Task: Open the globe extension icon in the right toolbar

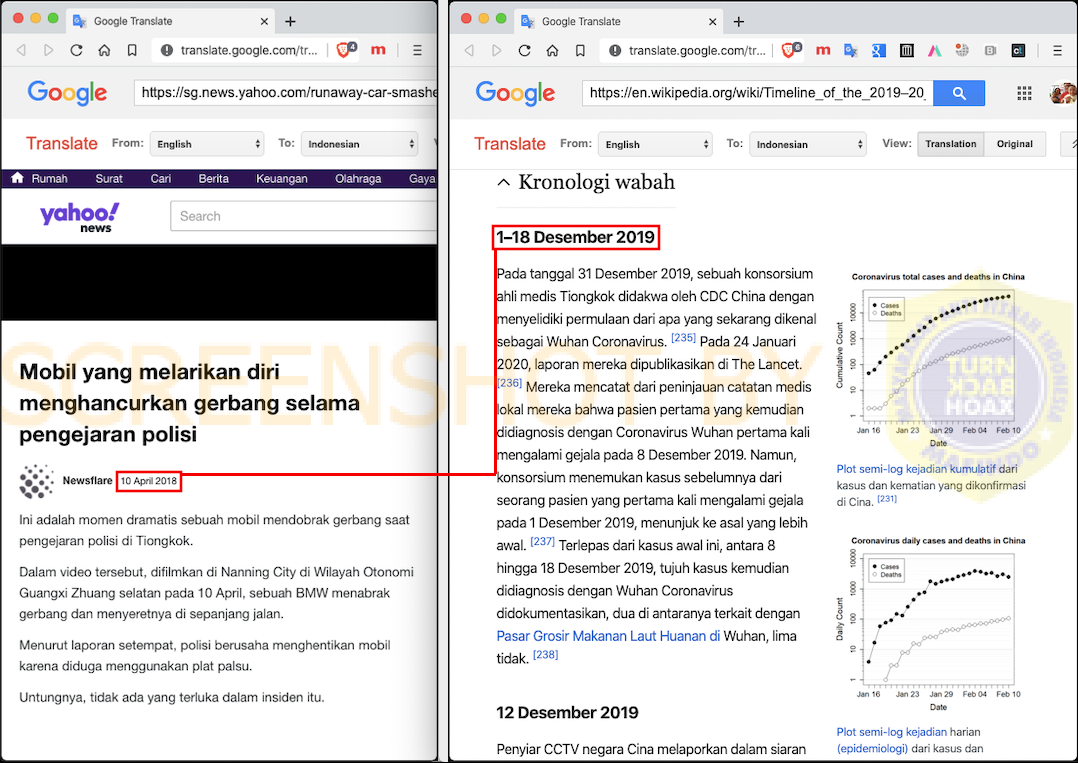Action: [962, 50]
